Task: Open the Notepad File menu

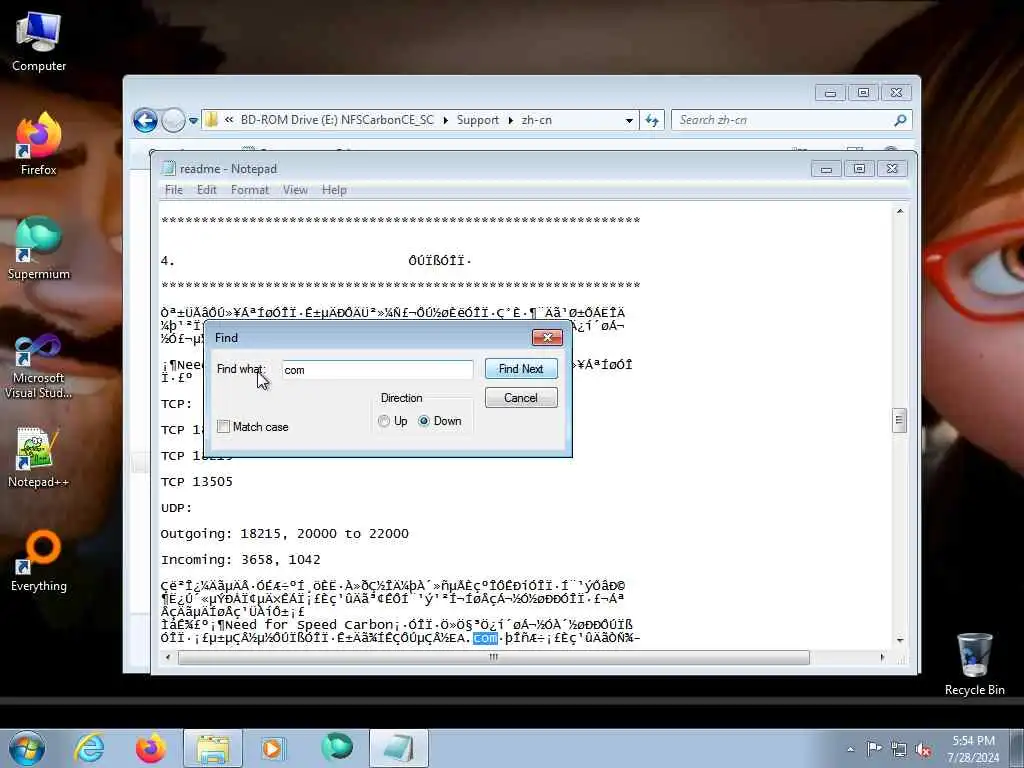Action: [174, 190]
